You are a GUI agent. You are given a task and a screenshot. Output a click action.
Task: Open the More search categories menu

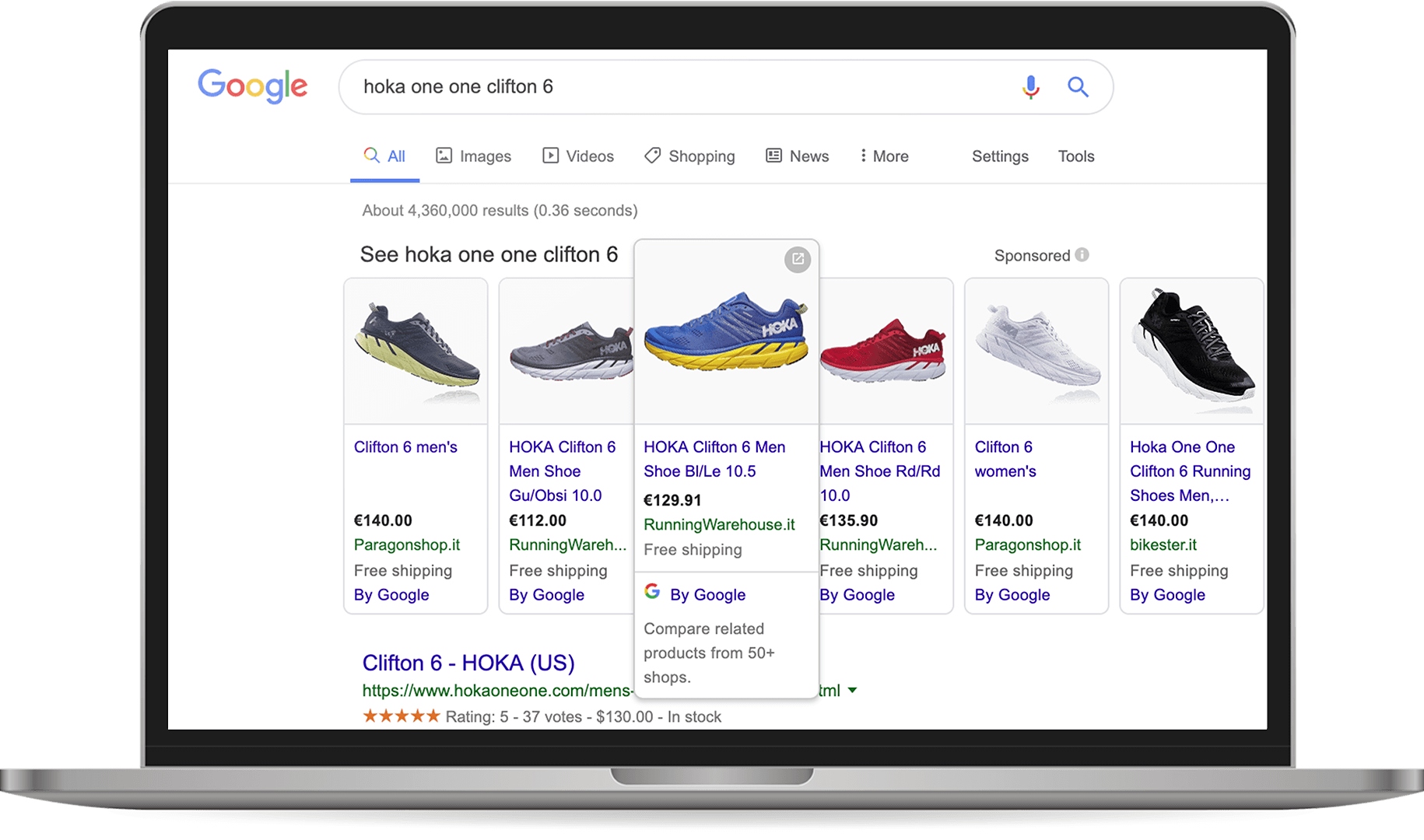(x=883, y=156)
